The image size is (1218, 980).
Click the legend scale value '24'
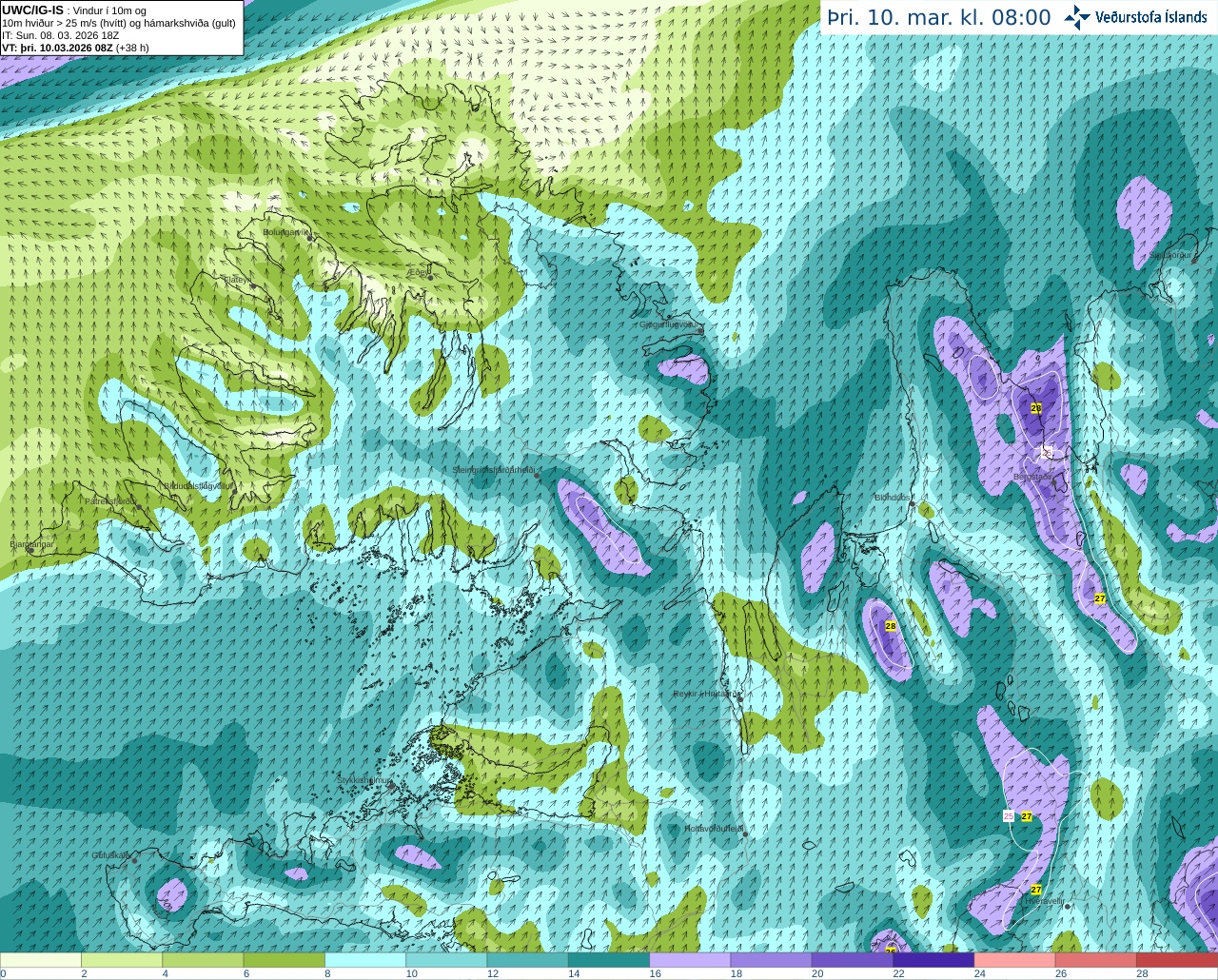[979, 973]
